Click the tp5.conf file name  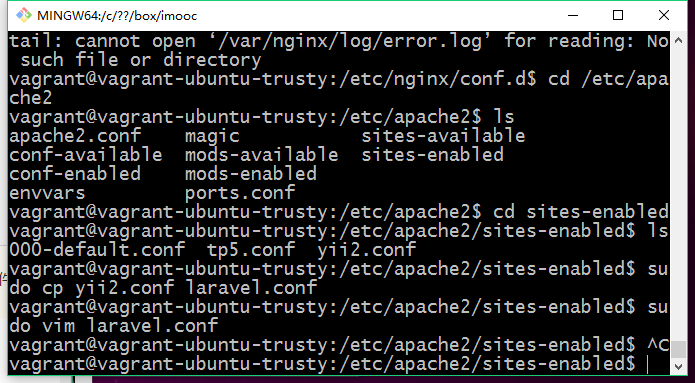click(x=251, y=250)
